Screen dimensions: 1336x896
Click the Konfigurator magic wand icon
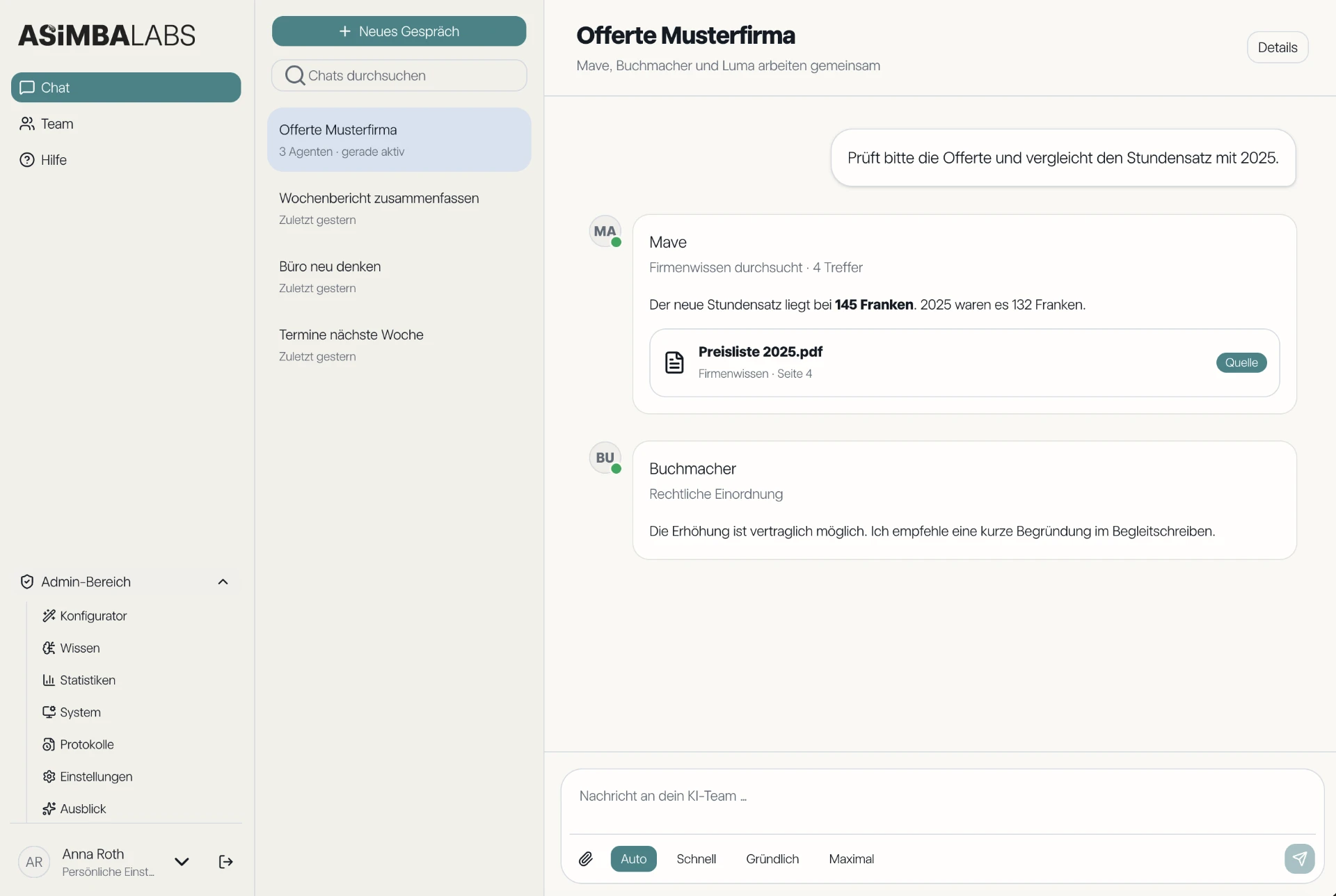[x=49, y=616]
